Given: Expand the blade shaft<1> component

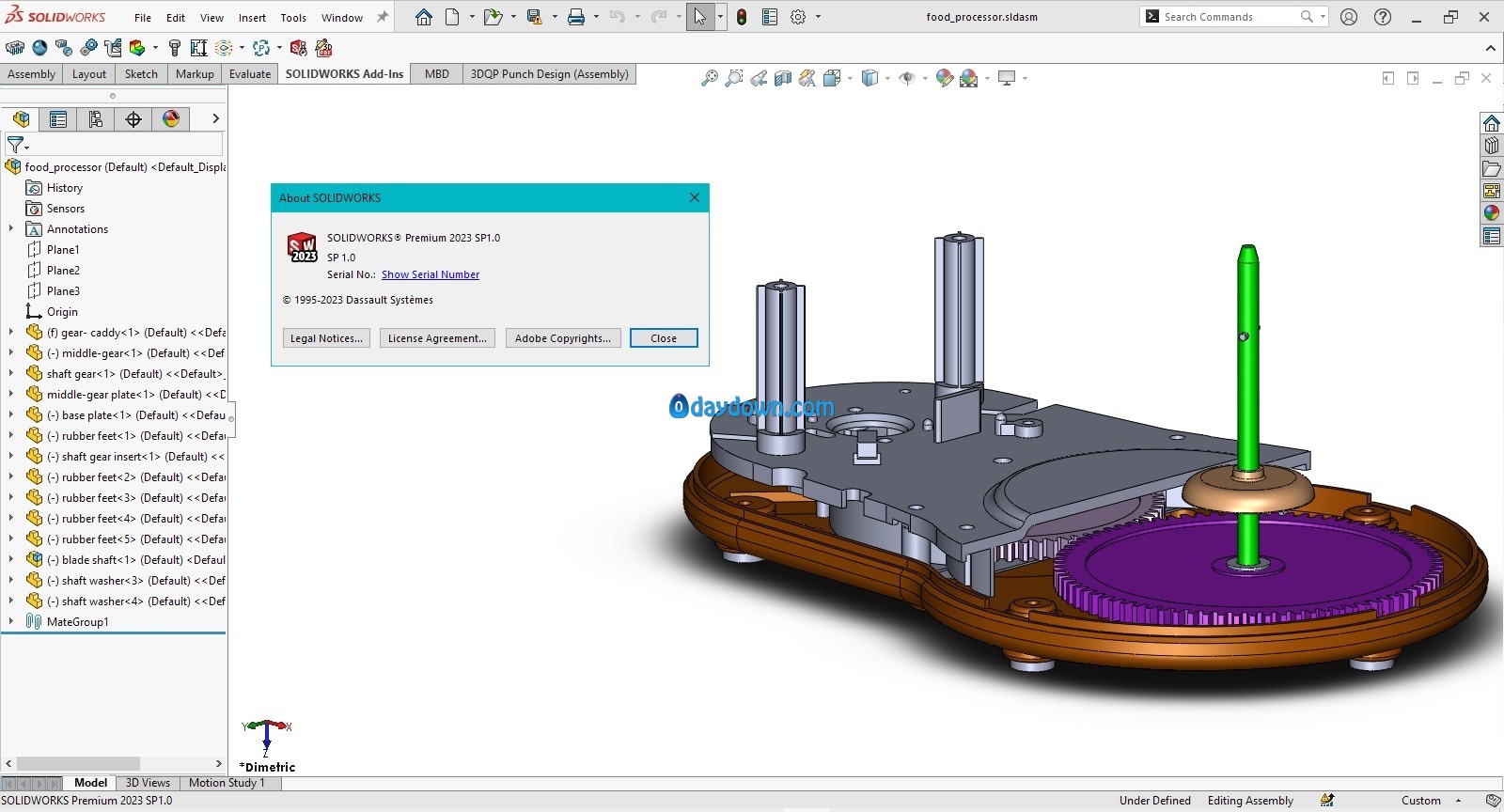Looking at the screenshot, I should (x=11, y=559).
